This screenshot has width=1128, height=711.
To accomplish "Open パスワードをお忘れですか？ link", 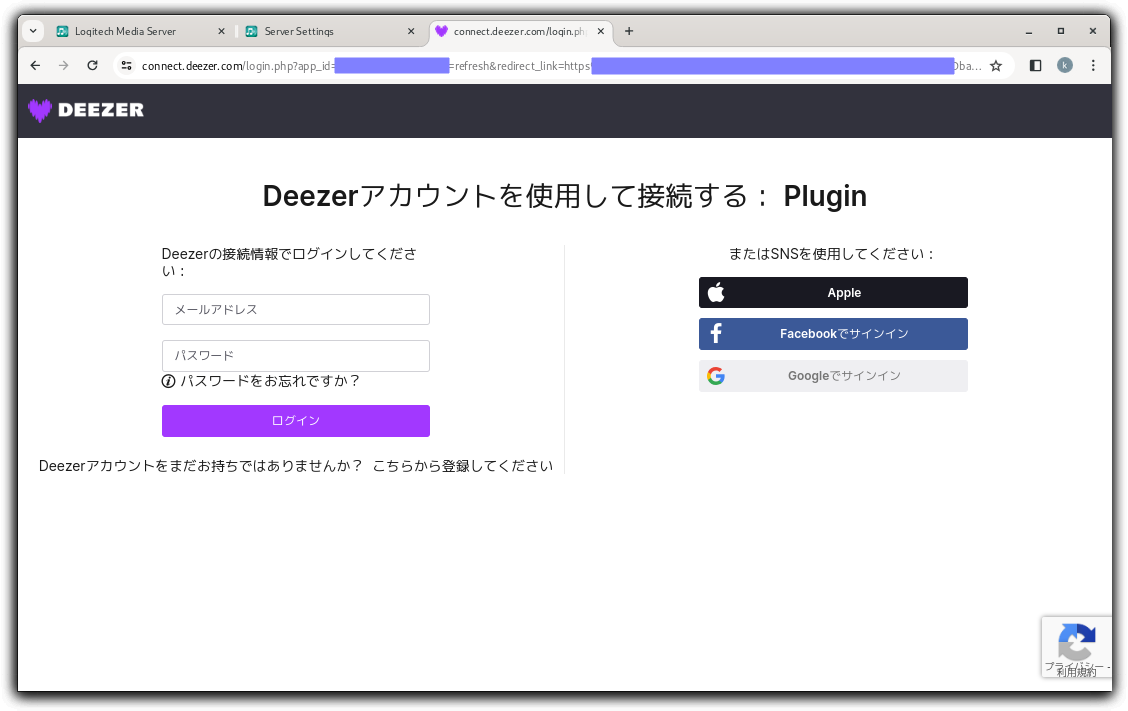I will pos(270,381).
